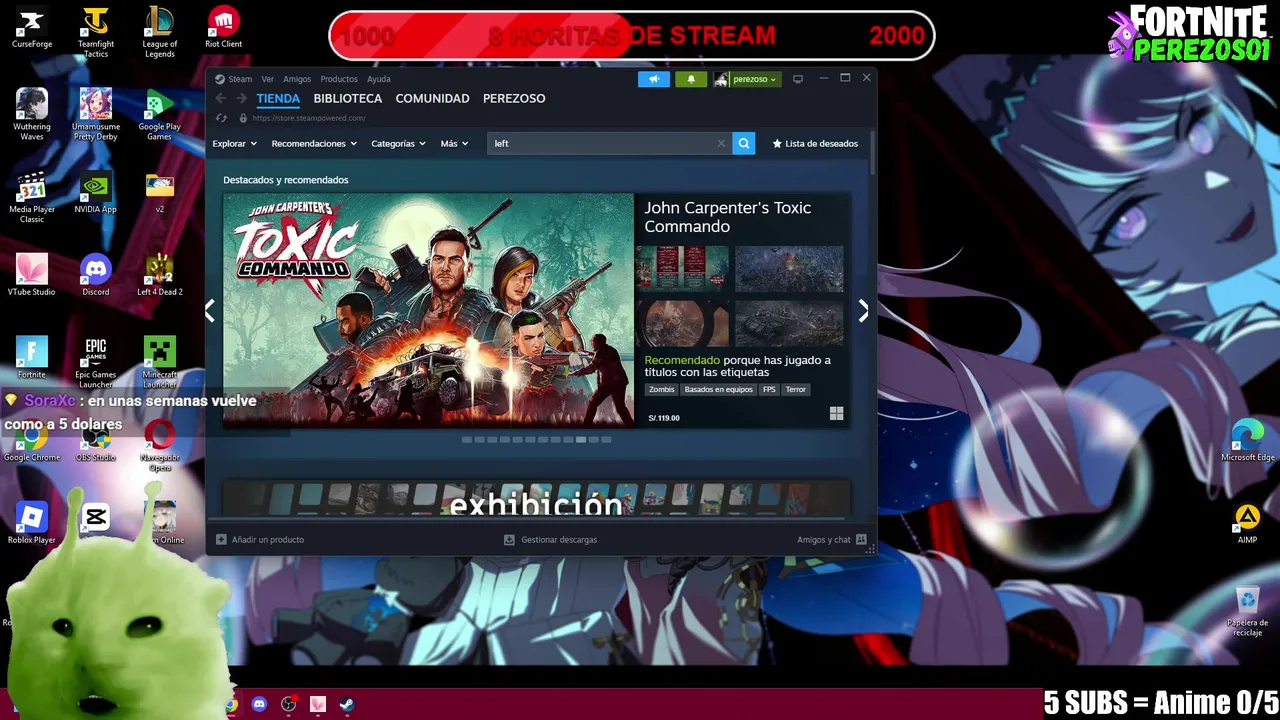The height and width of the screenshot is (720, 1280).
Task: Launch Discord from desktop icon
Action: click(x=96, y=275)
